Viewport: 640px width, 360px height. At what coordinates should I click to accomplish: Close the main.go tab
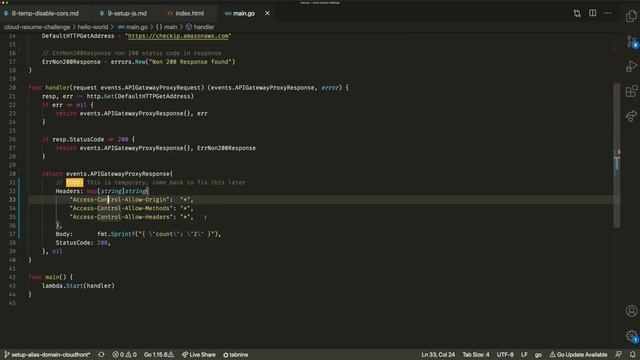[x=267, y=13]
